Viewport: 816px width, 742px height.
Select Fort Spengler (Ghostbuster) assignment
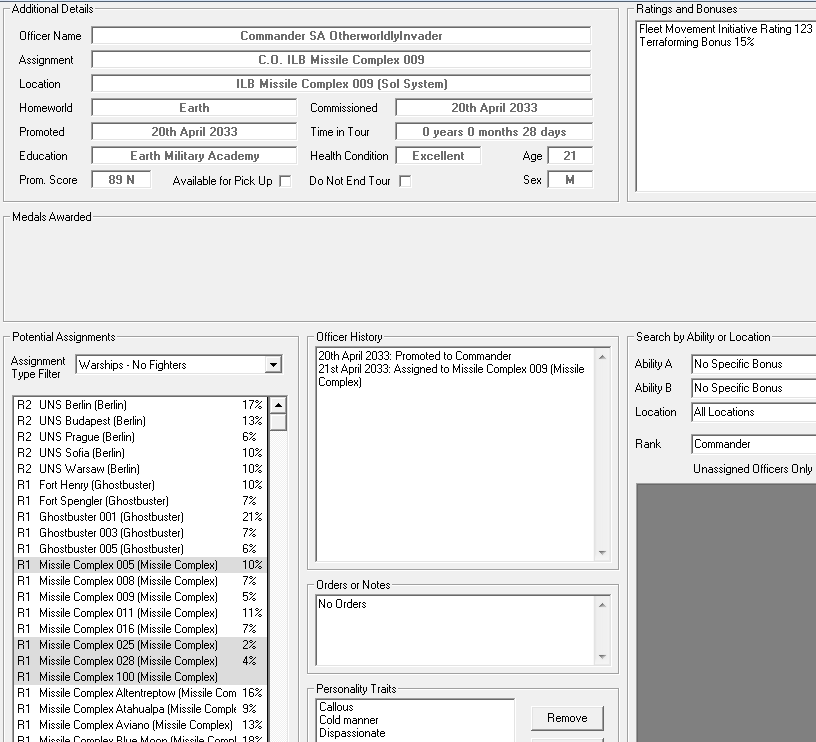click(x=140, y=501)
